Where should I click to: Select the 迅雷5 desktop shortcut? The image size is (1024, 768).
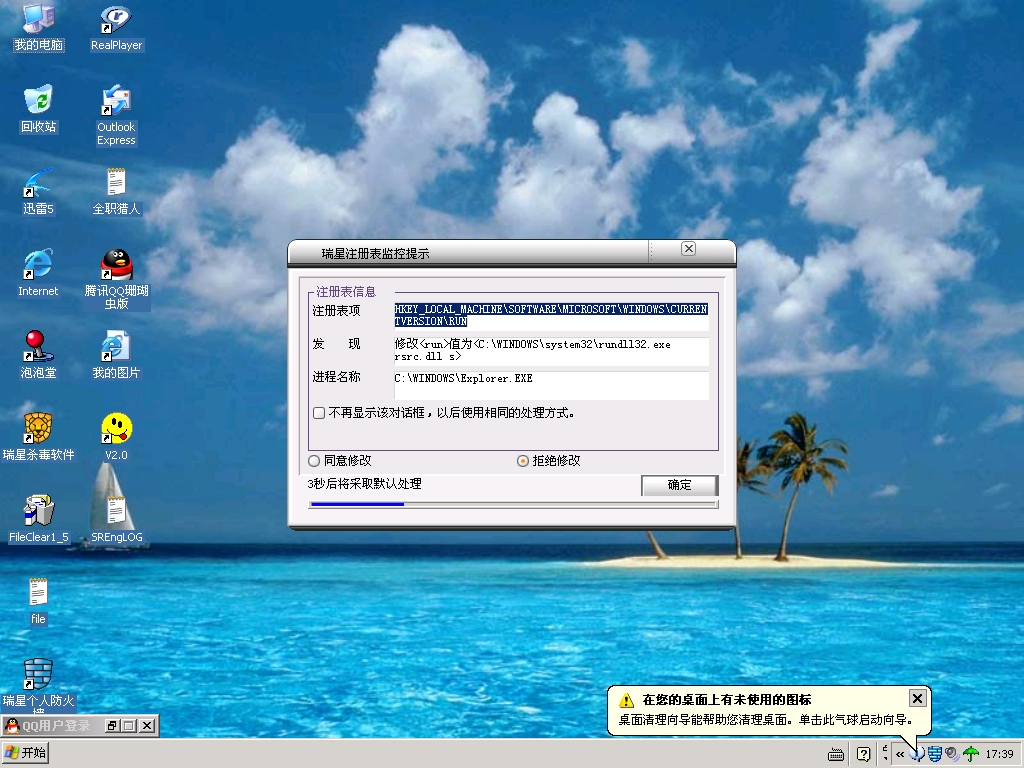pos(39,191)
